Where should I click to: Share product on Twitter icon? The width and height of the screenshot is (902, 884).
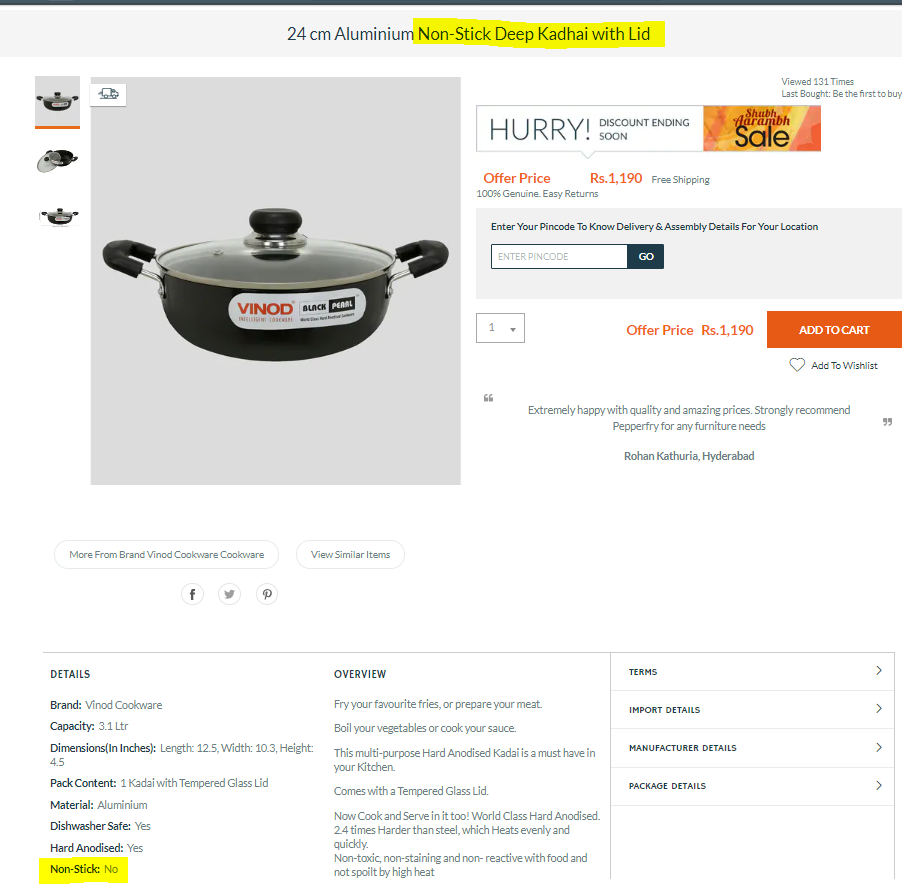tap(230, 594)
